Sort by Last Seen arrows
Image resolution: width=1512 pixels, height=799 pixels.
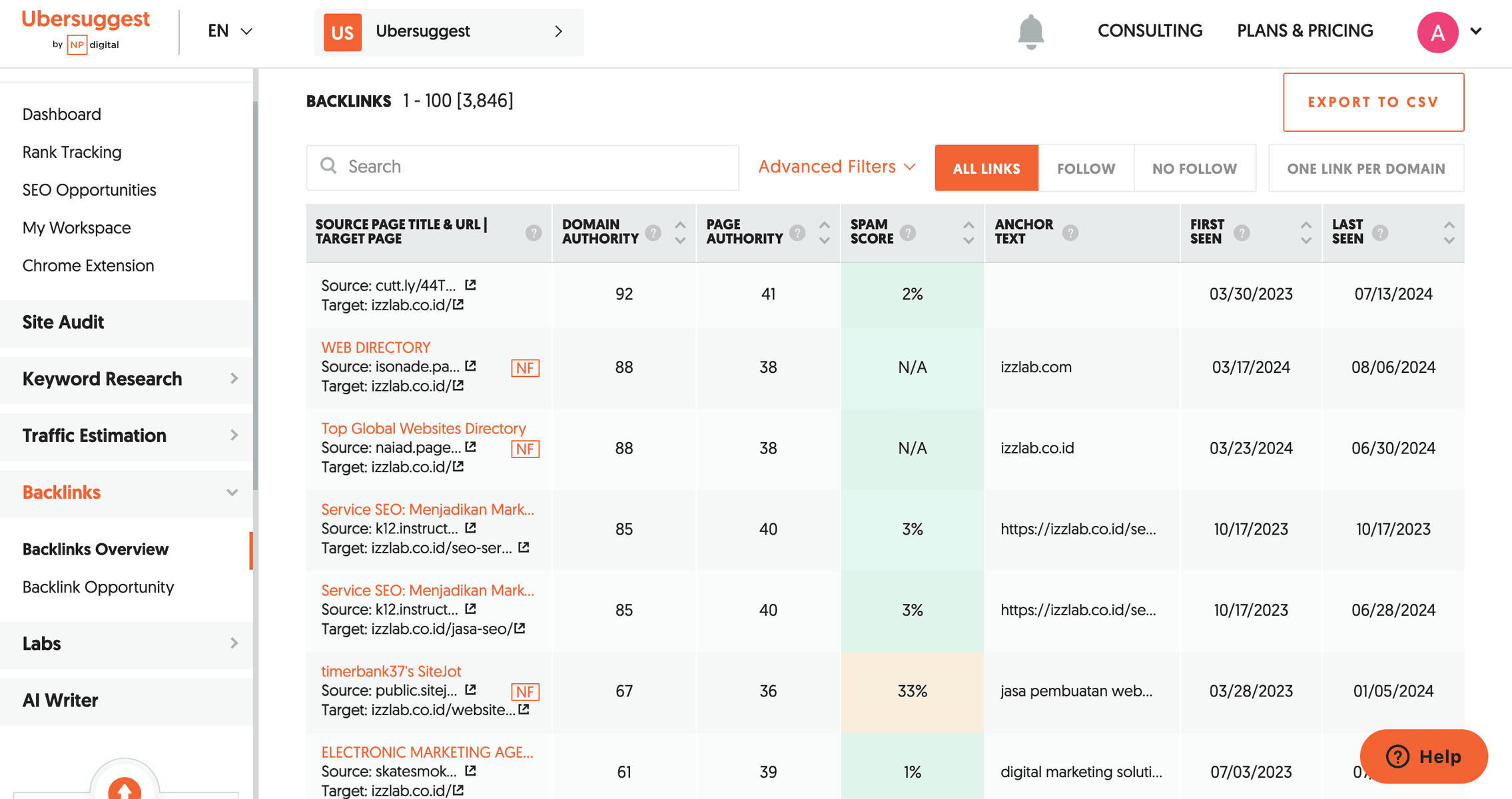[1449, 232]
